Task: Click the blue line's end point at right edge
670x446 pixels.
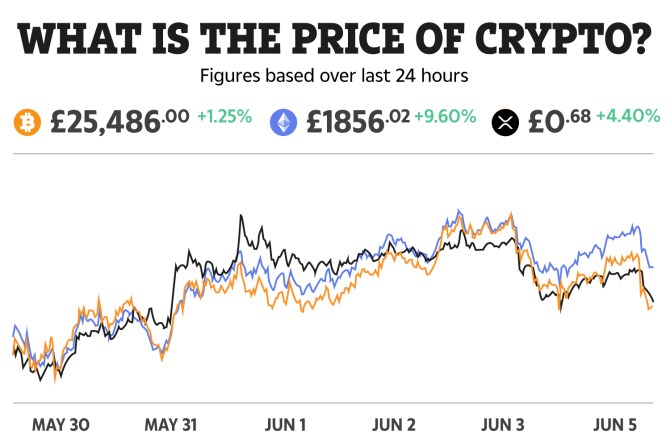Action: 652,267
